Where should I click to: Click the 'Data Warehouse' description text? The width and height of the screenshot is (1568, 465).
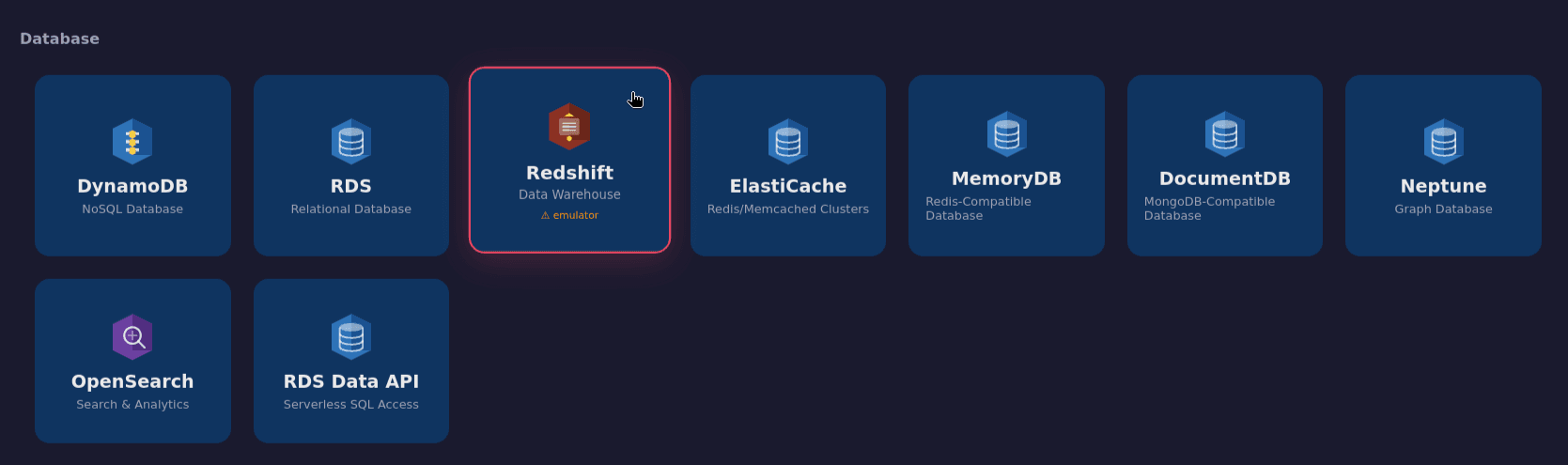tap(569, 194)
